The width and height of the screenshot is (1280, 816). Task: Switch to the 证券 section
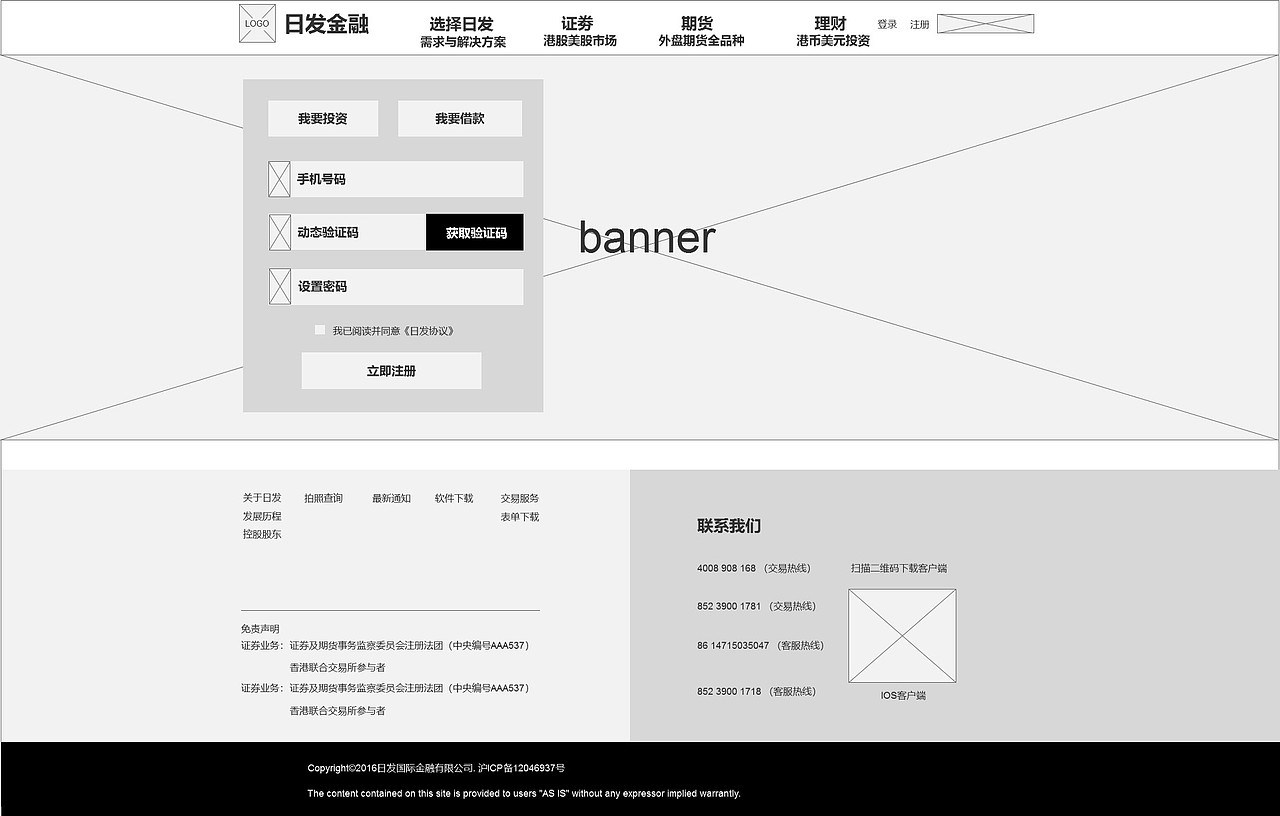point(578,23)
